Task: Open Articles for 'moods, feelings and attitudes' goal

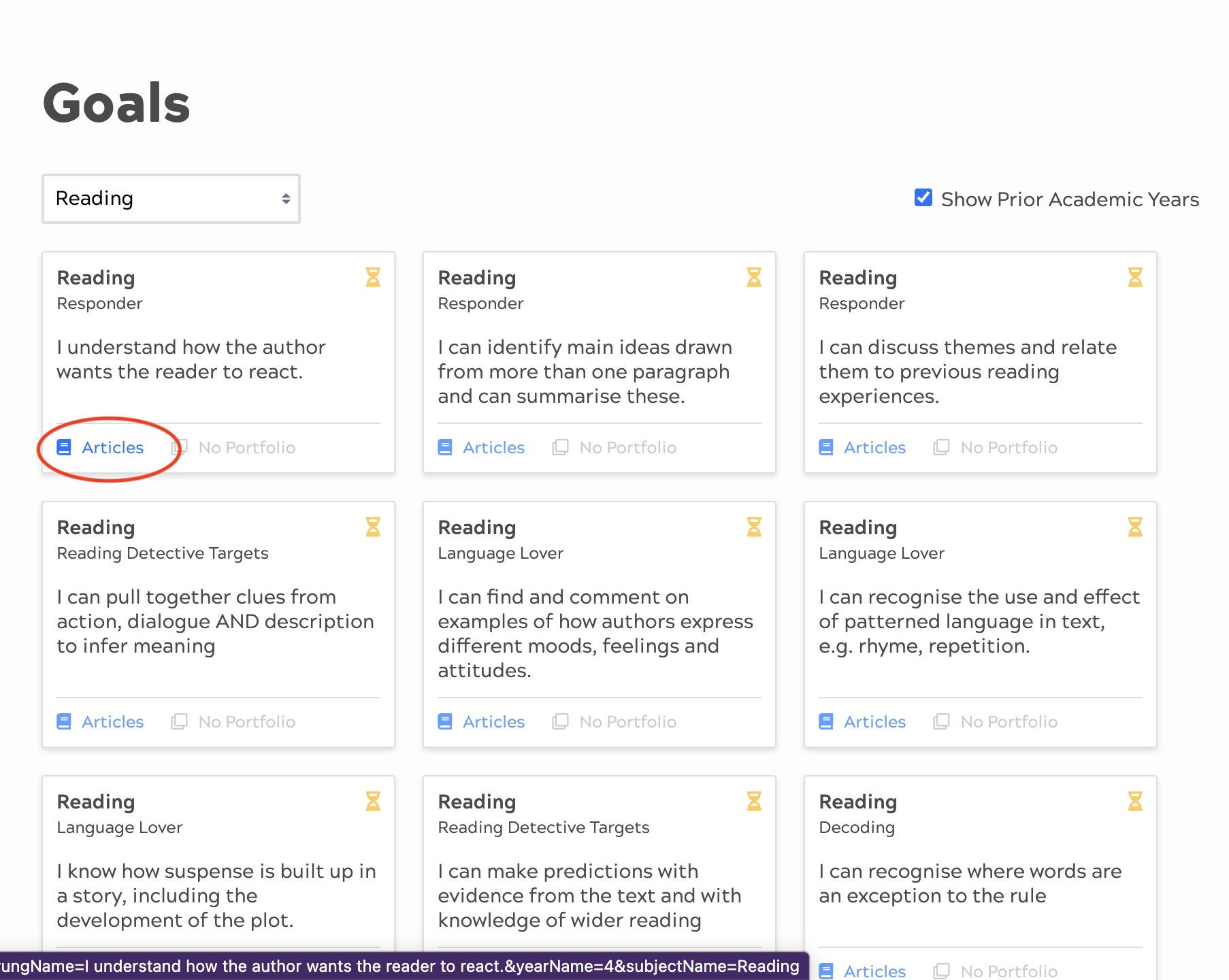Action: (493, 721)
